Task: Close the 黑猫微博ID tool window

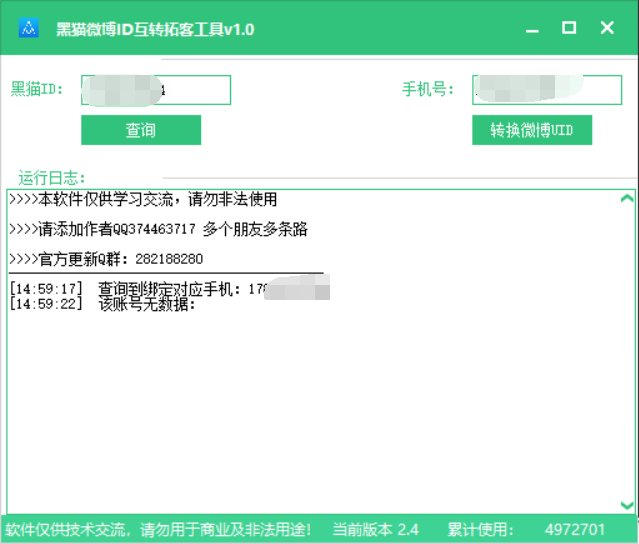Action: click(607, 28)
